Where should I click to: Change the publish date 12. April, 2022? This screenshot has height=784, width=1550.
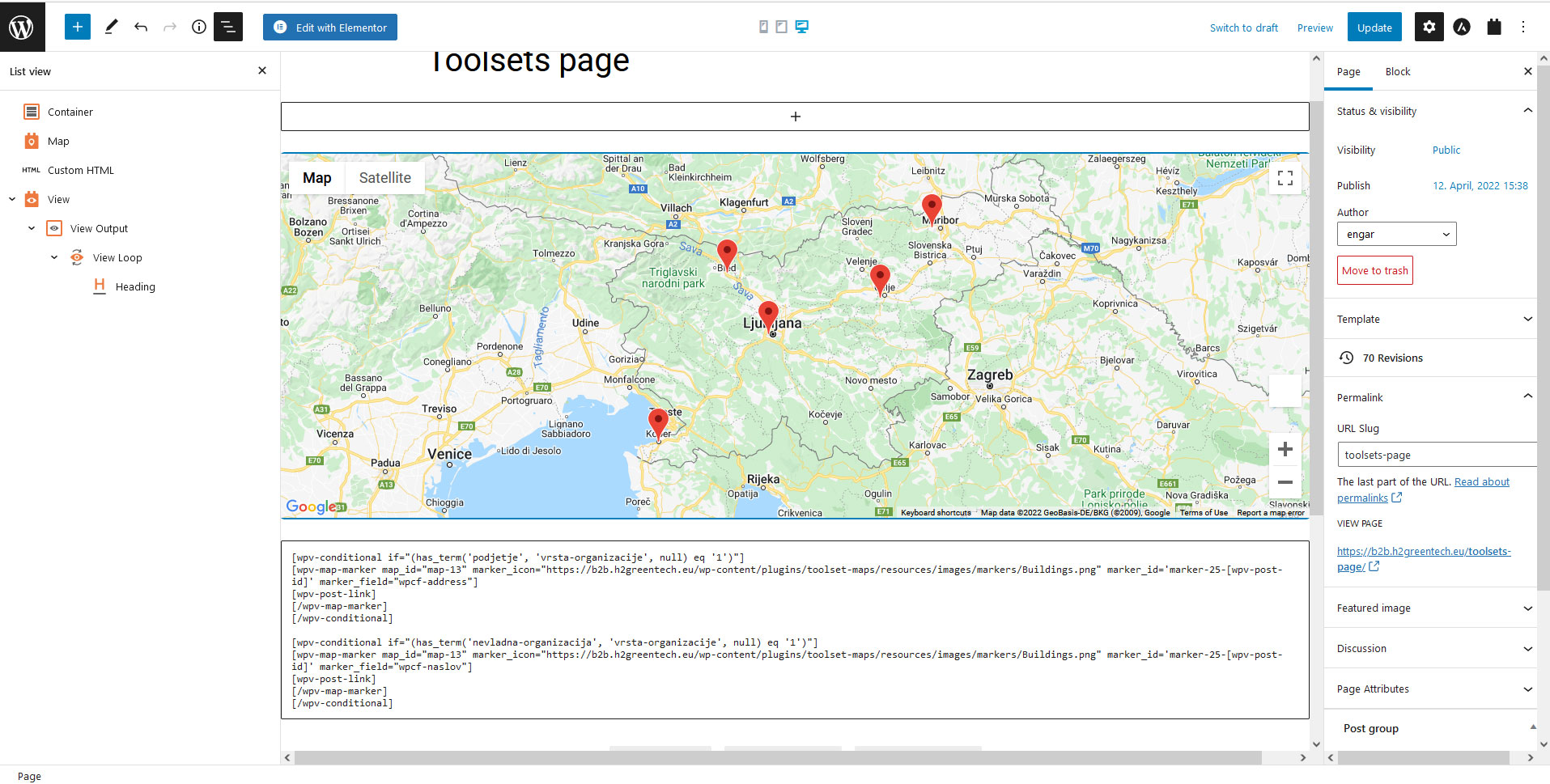pyautogui.click(x=1480, y=185)
